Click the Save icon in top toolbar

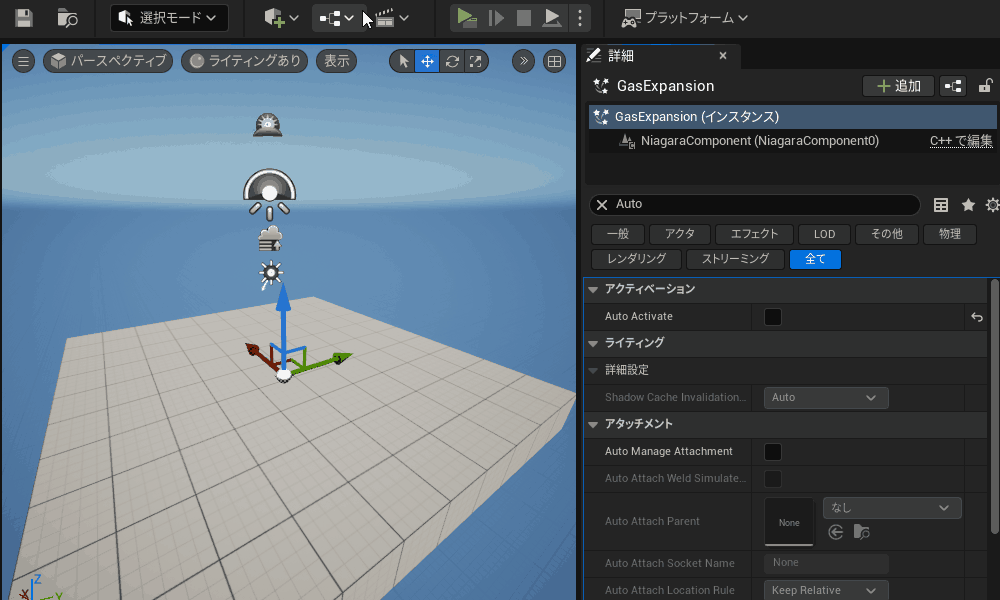tap(23, 18)
